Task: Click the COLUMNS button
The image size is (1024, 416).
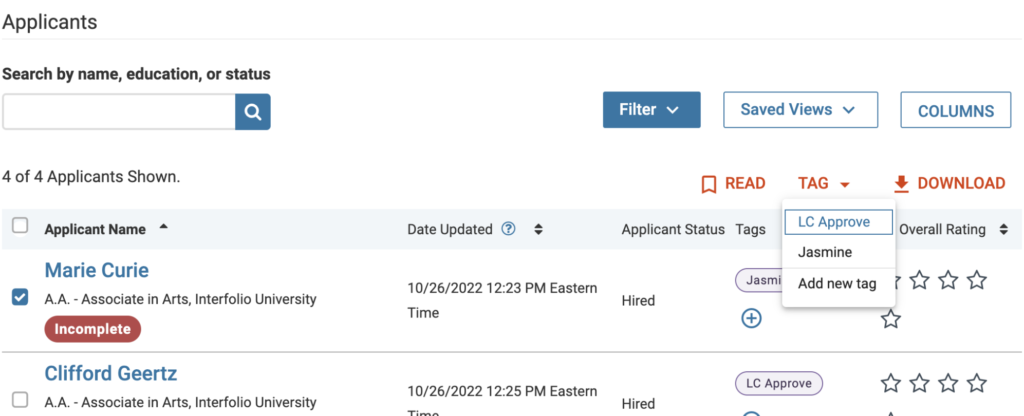Action: (955, 110)
